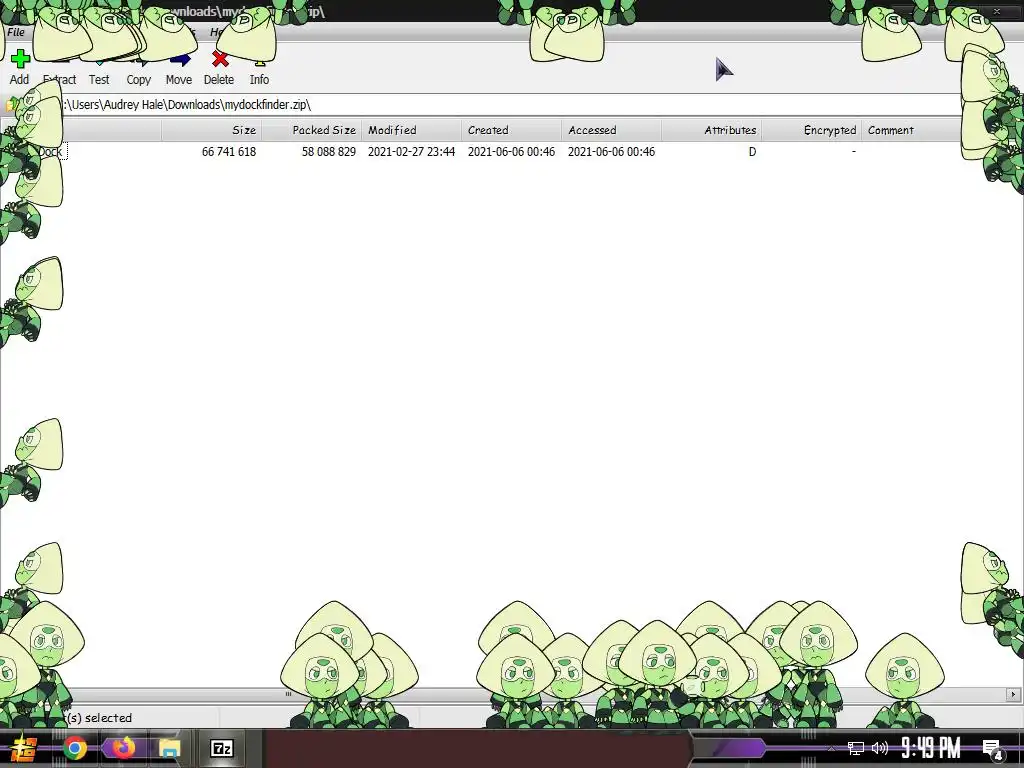The height and width of the screenshot is (768, 1024).
Task: Click the packed size value 58 088 829
Action: (x=328, y=152)
